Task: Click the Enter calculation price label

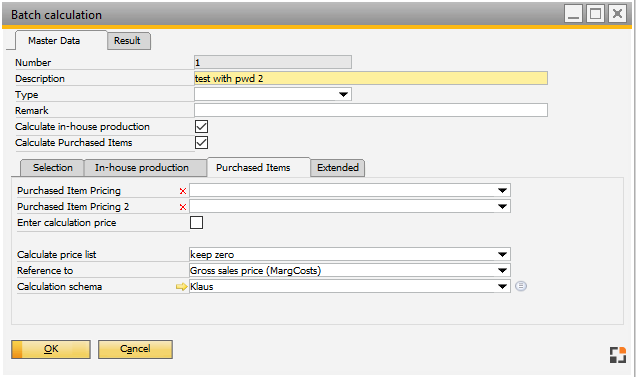Action: (x=67, y=223)
